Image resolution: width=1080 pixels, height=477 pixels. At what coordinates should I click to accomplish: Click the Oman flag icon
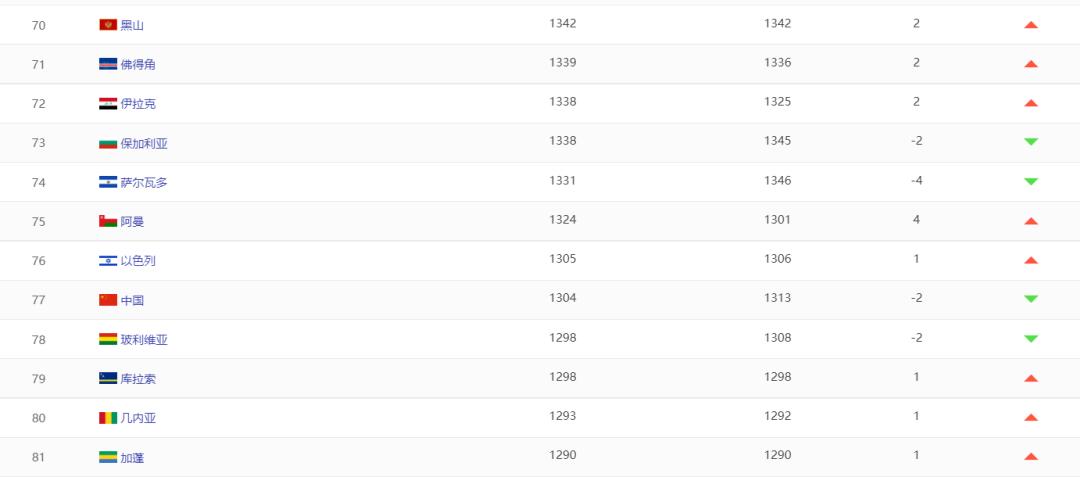pos(108,221)
